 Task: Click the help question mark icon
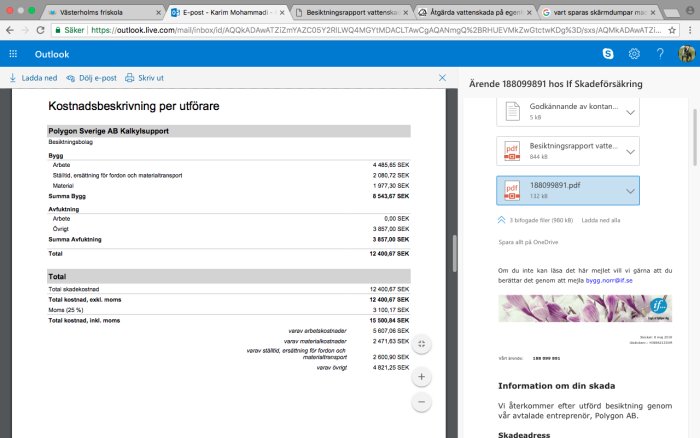(660, 54)
